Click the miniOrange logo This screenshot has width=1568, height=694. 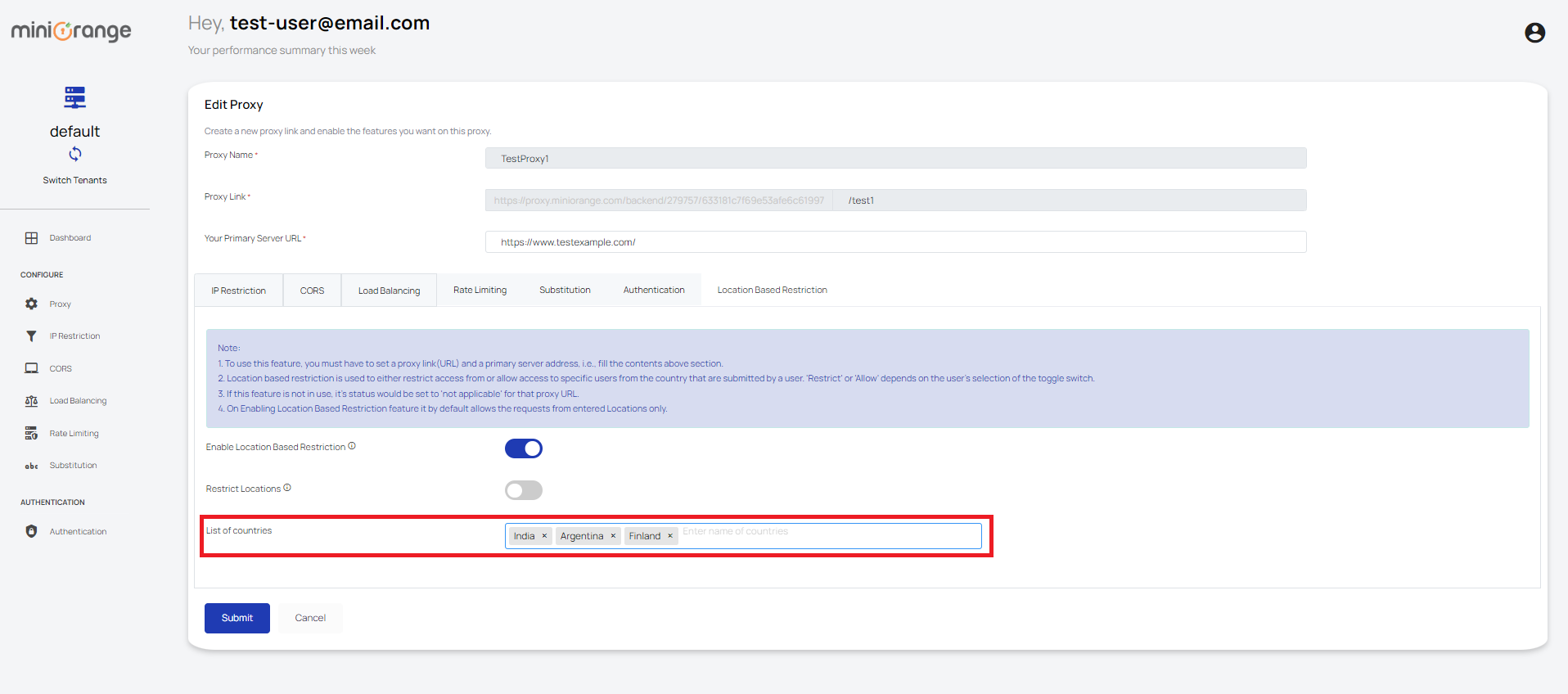pyautogui.click(x=71, y=31)
